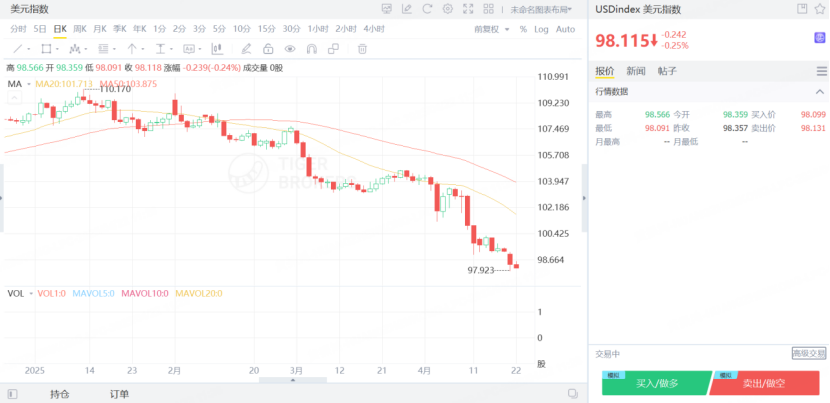This screenshot has height=403, width=830.
Task: Select the line drawing tool
Action: click(17, 49)
